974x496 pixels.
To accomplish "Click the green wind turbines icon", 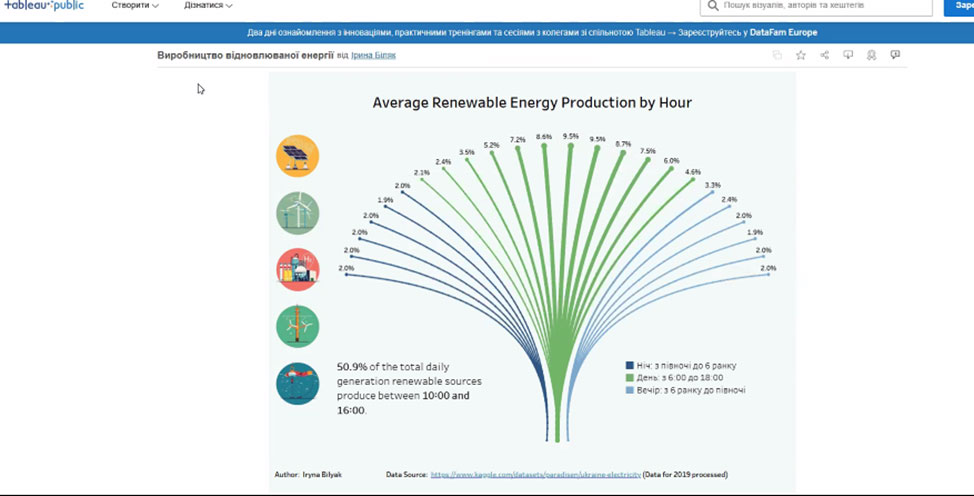I will pyautogui.click(x=297, y=212).
